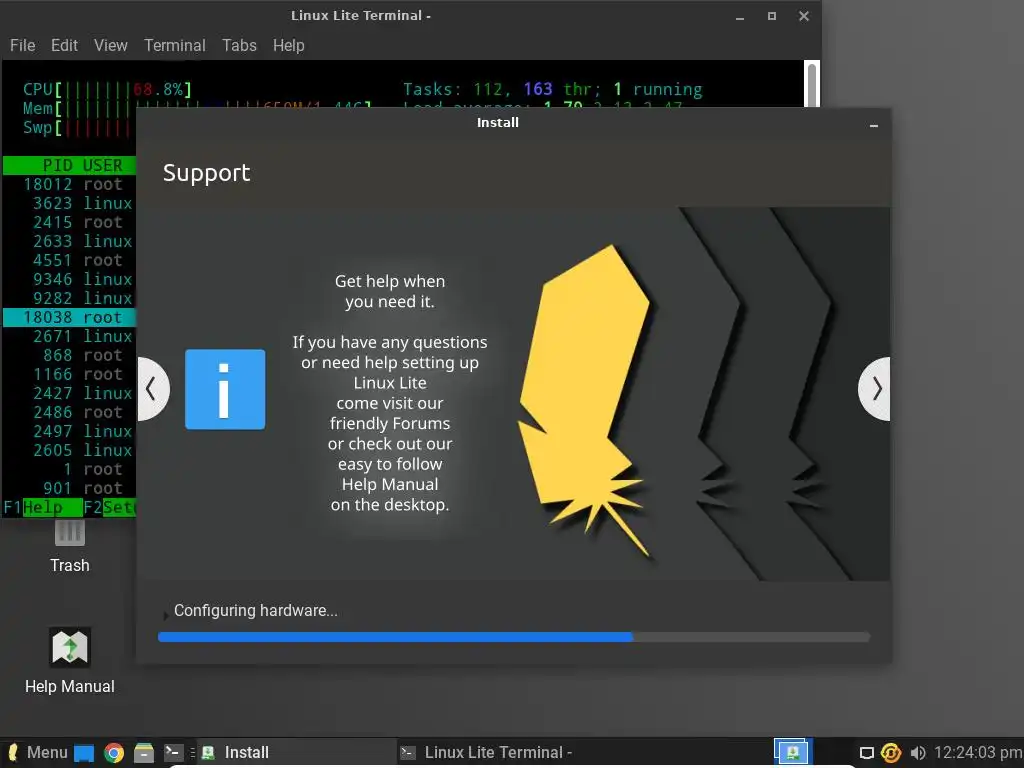The height and width of the screenshot is (768, 1024).
Task: Open the Help menu in Terminal
Action: point(289,45)
